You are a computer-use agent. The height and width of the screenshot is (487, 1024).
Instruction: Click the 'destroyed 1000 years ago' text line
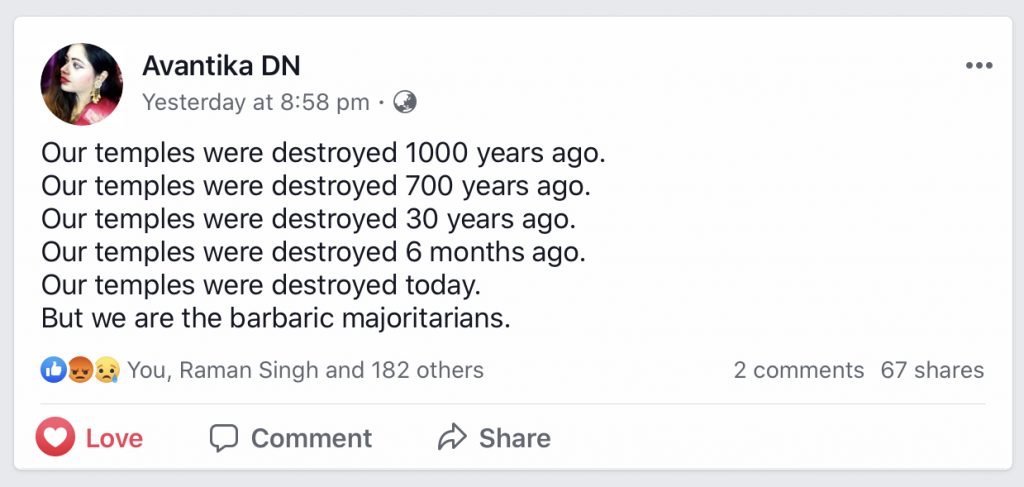pos(324,155)
